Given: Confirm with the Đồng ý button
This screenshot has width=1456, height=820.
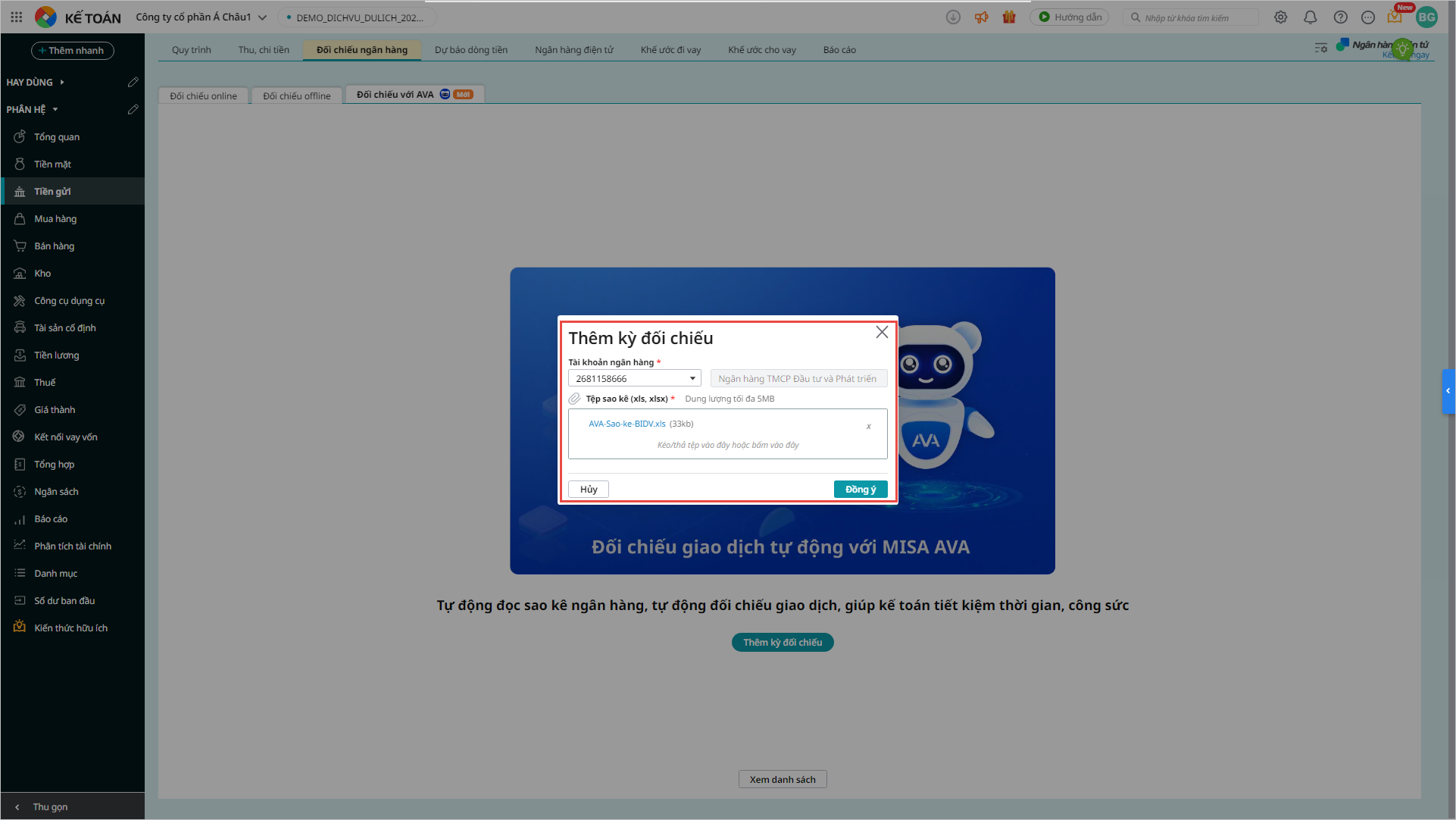Looking at the screenshot, I should point(861,490).
